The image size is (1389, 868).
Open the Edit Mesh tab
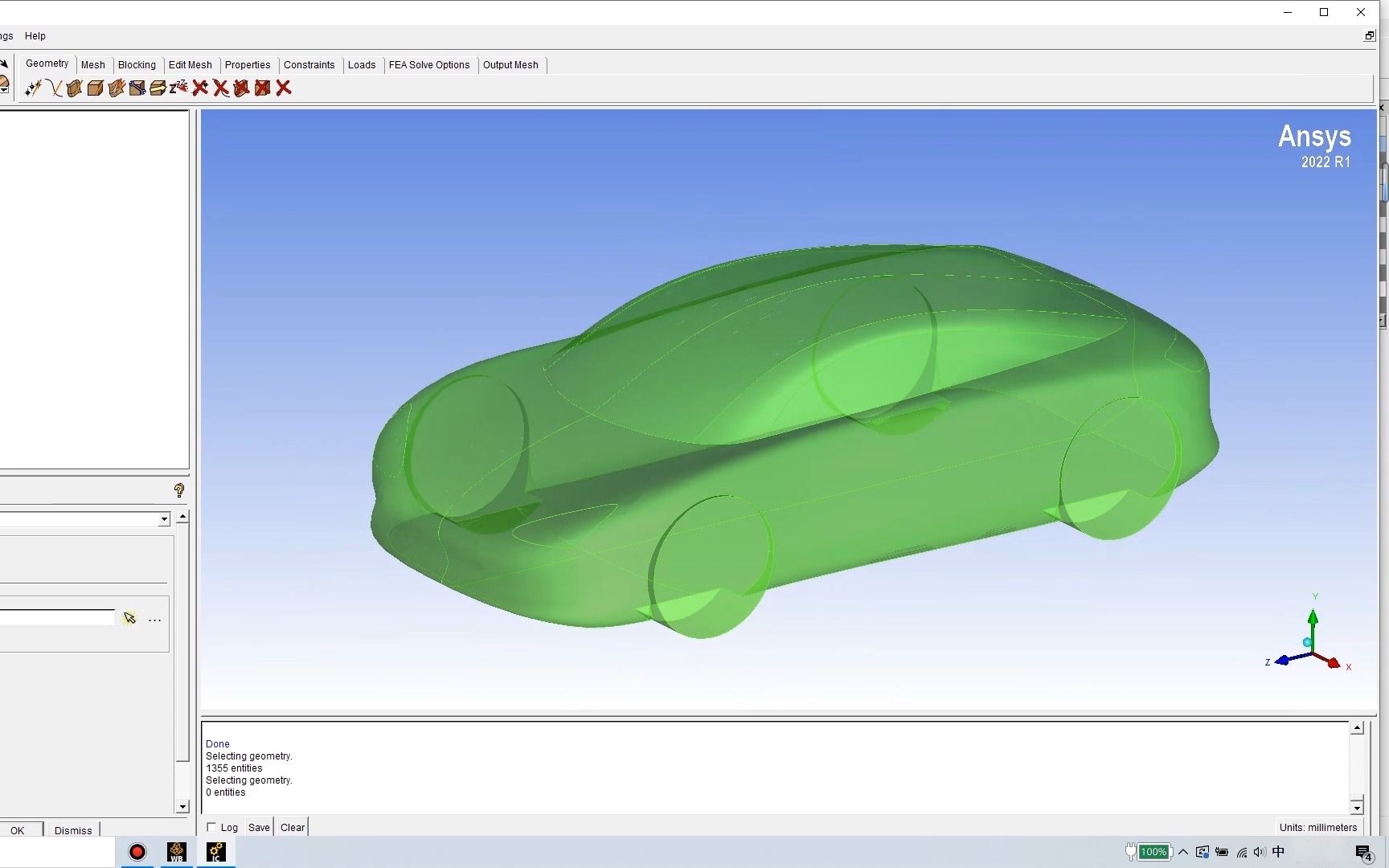coord(191,65)
